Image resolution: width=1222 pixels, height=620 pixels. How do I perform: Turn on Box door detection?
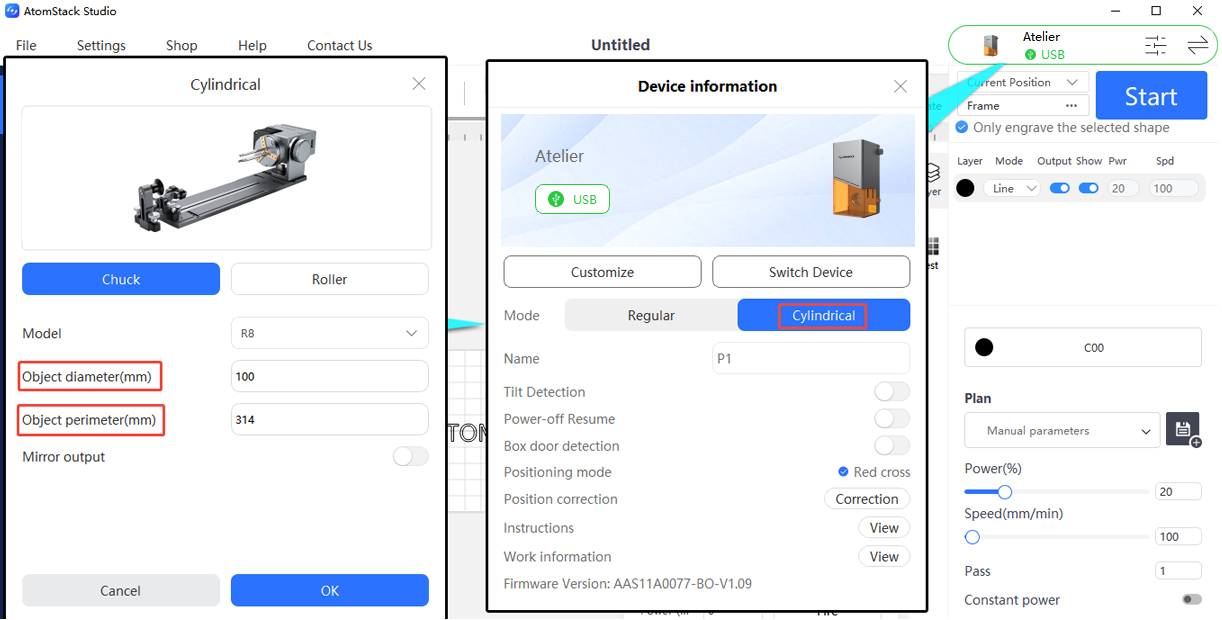[892, 446]
